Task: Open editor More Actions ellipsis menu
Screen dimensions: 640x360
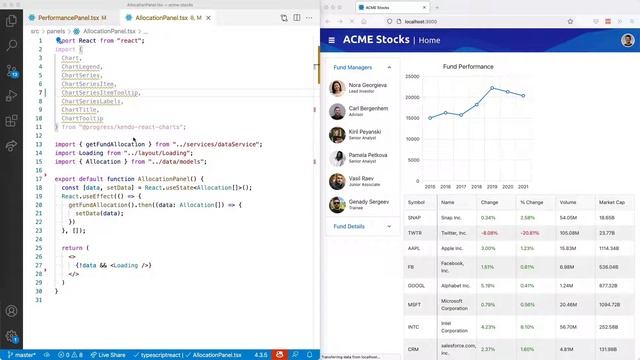Action: pyautogui.click(x=309, y=18)
